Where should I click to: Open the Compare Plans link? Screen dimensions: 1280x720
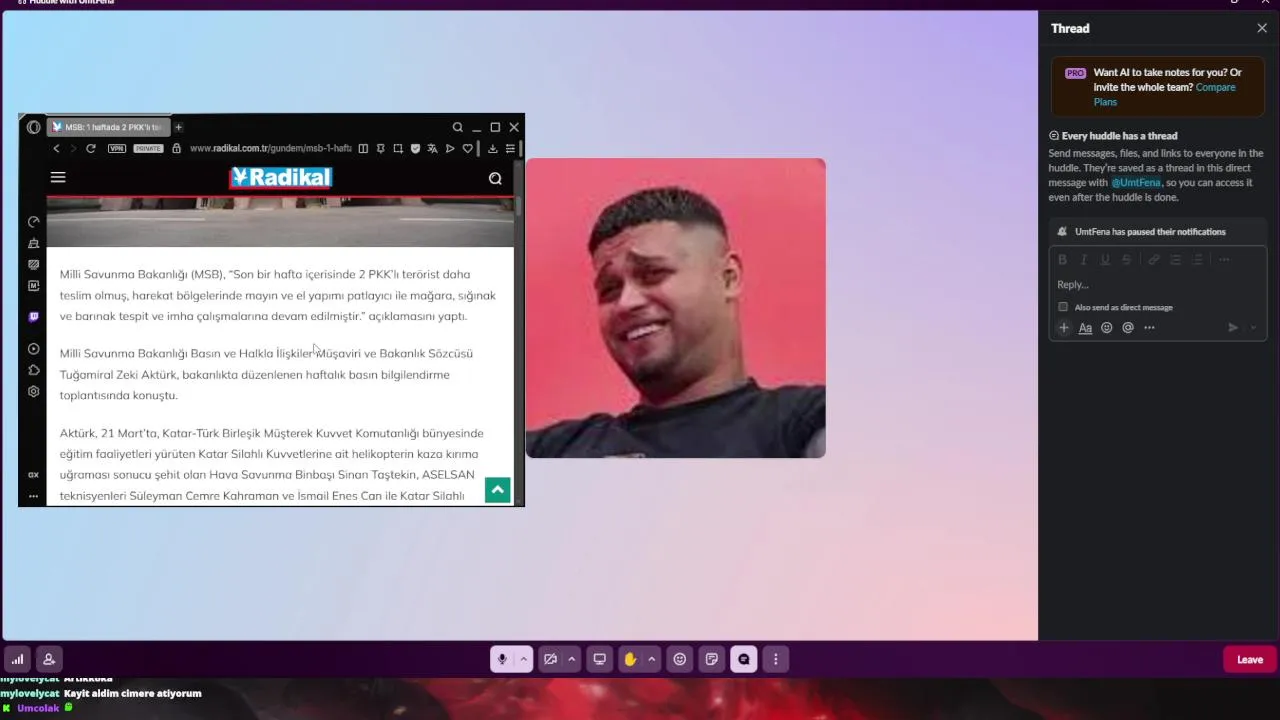[1164, 94]
